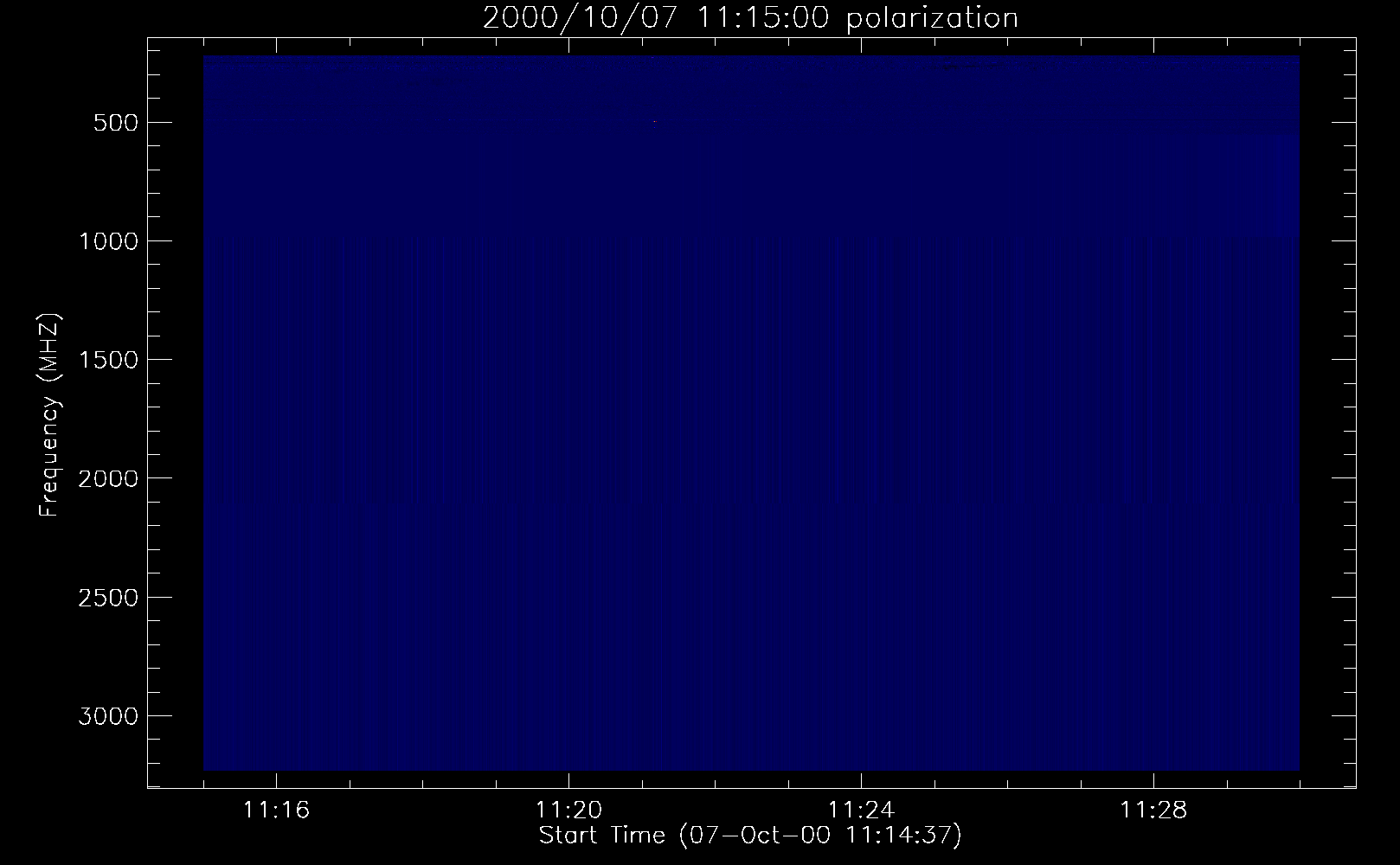Click the plot title "2000/10/07 11:15:00 polarization"
This screenshot has width=1400, height=865.
750,17
